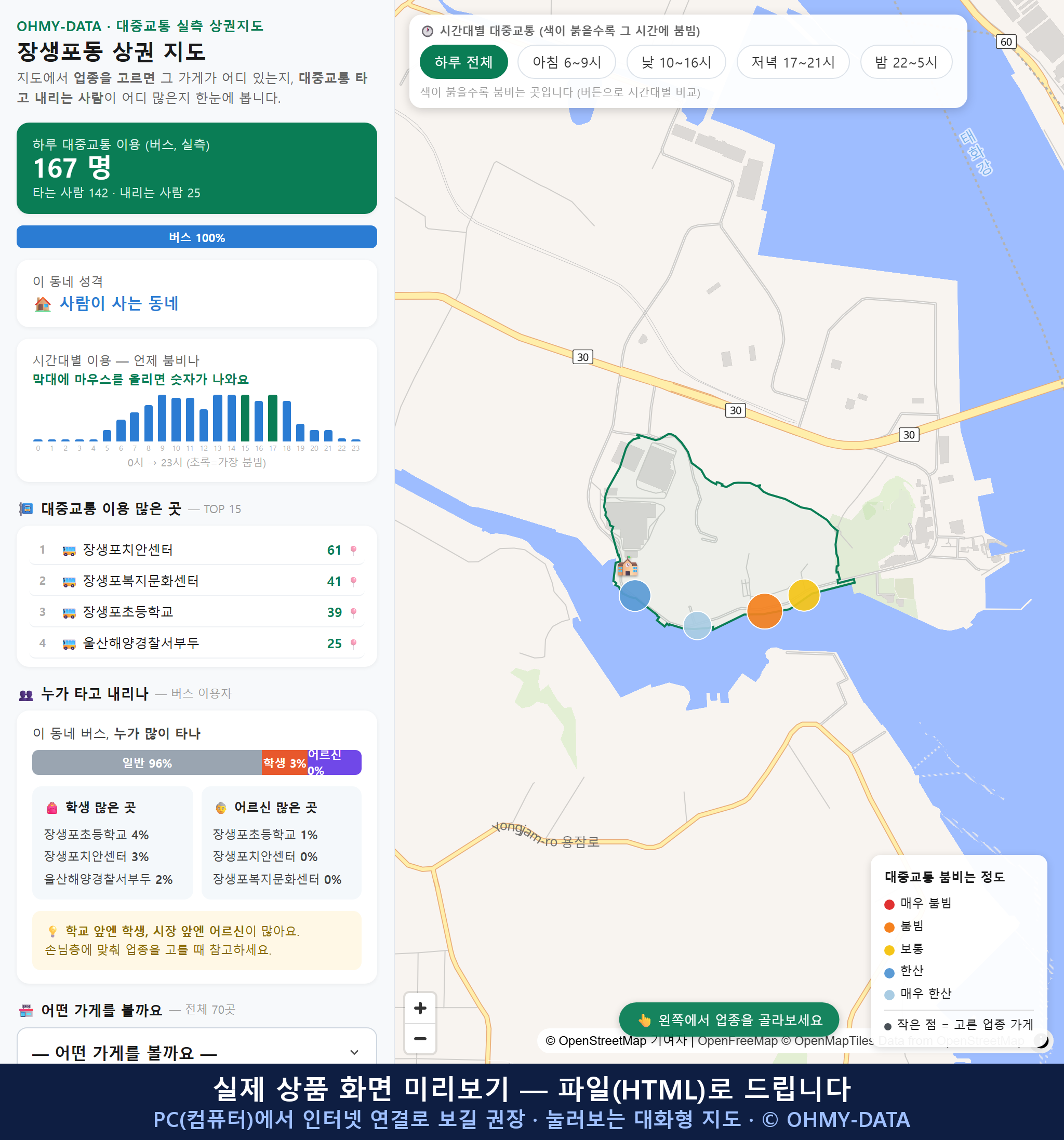Click 장생포복지문화센터 0% in 어르신 많은 곳
Image resolution: width=1064 pixels, height=1140 pixels.
pyautogui.click(x=277, y=880)
